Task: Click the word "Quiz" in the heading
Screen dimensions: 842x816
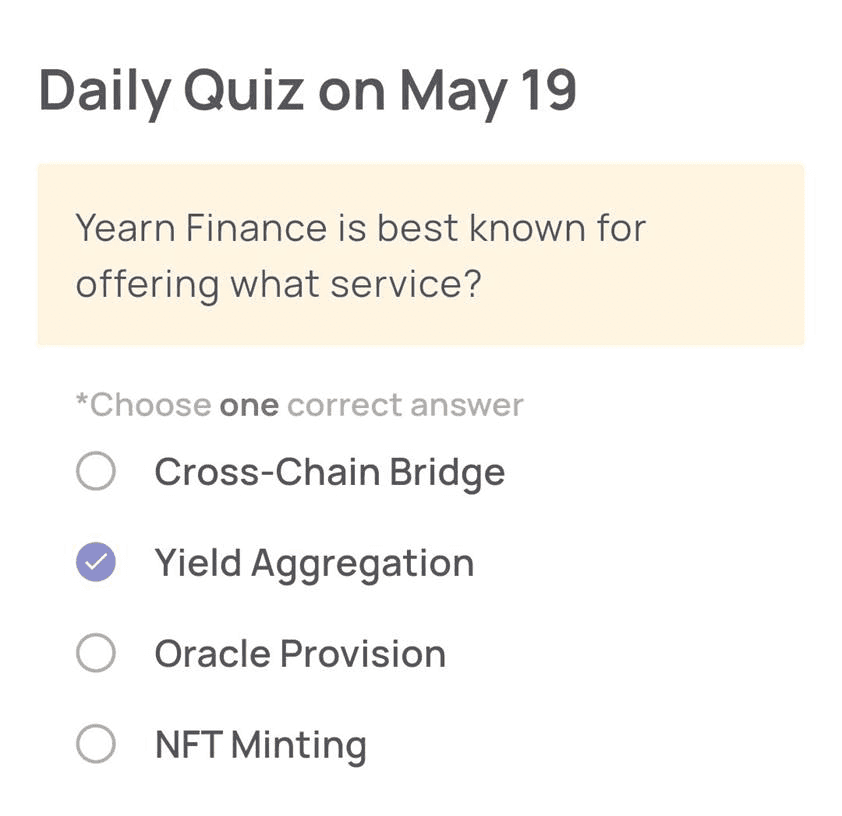Action: pyautogui.click(x=244, y=91)
